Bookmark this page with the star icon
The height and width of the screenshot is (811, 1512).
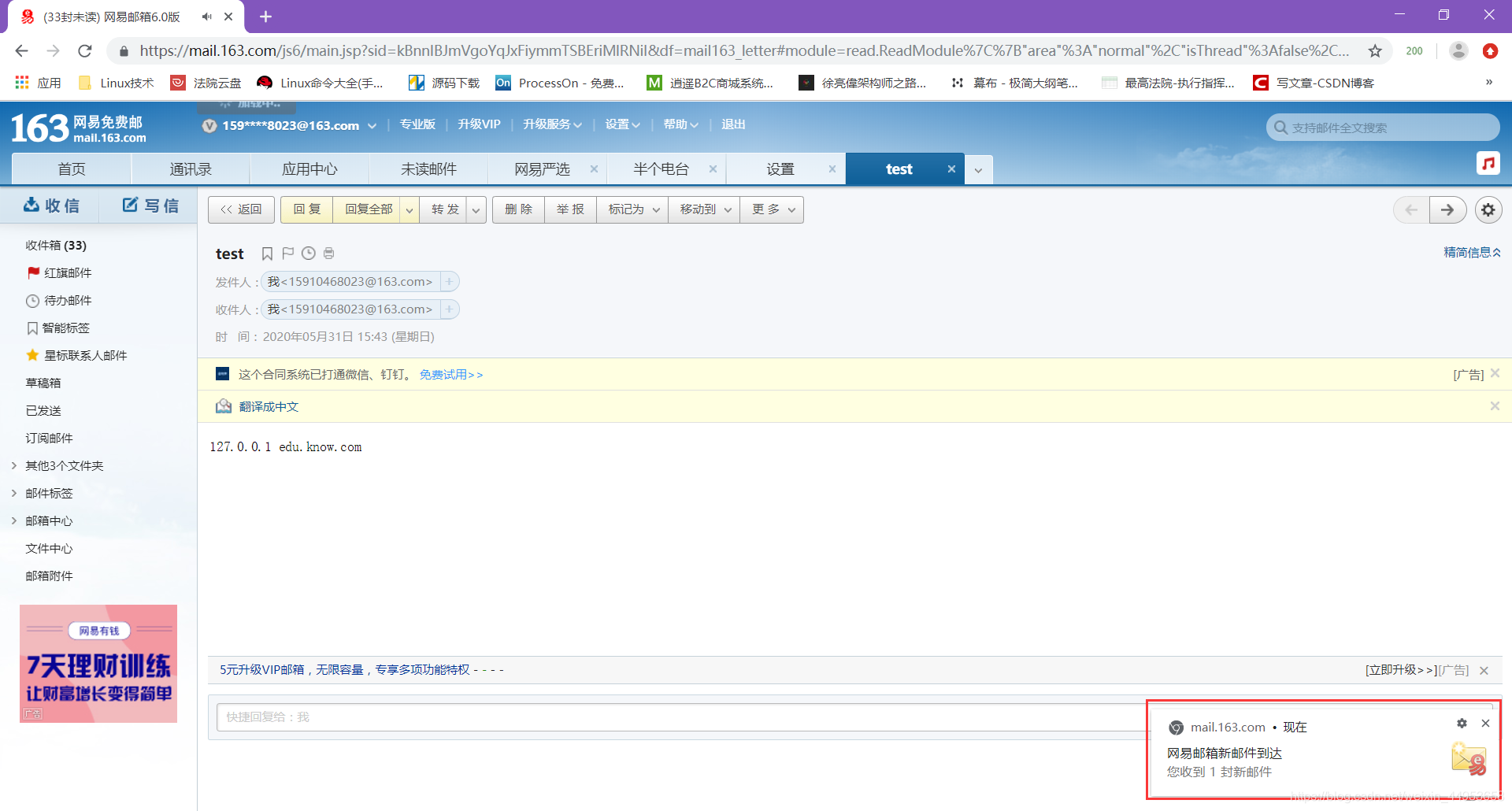1375,51
